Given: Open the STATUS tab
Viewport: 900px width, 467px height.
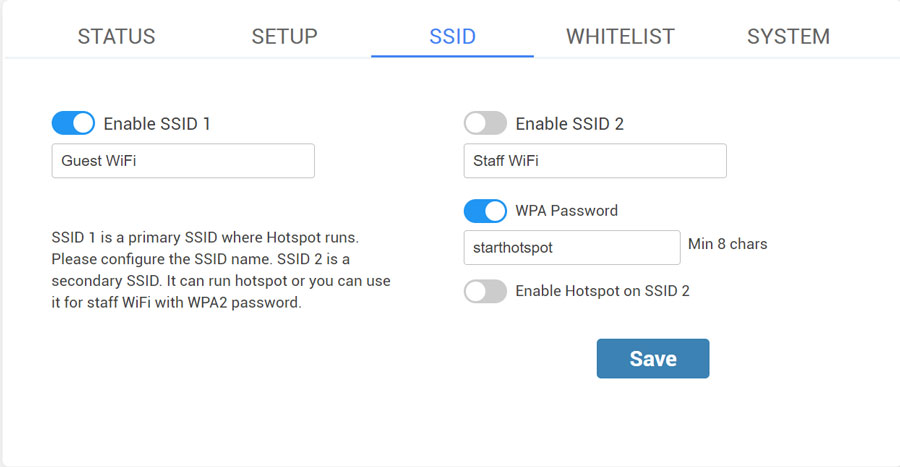Looking at the screenshot, I should coord(116,37).
